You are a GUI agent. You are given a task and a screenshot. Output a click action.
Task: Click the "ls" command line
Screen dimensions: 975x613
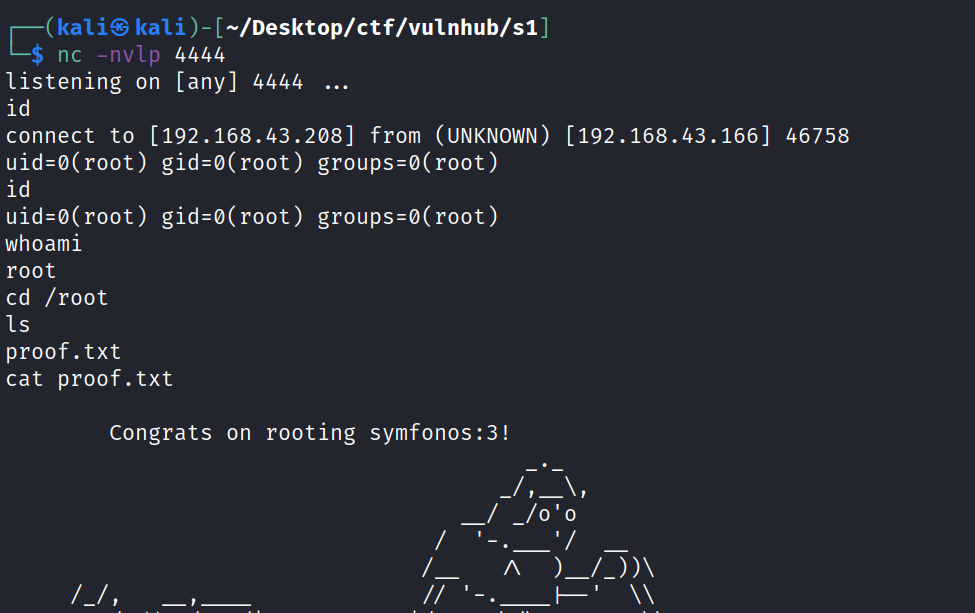point(18,325)
